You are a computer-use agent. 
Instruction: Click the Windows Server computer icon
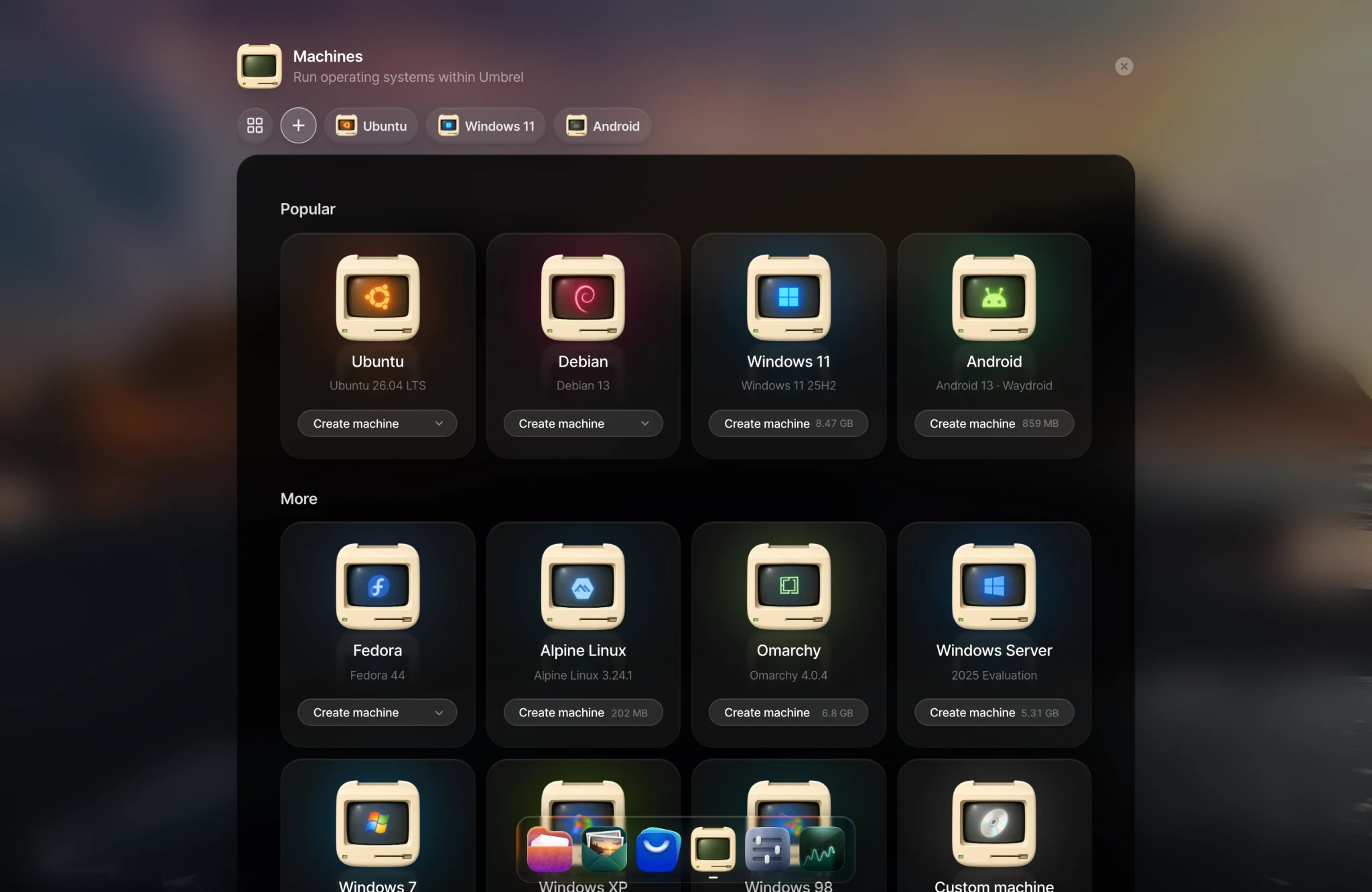(x=994, y=586)
